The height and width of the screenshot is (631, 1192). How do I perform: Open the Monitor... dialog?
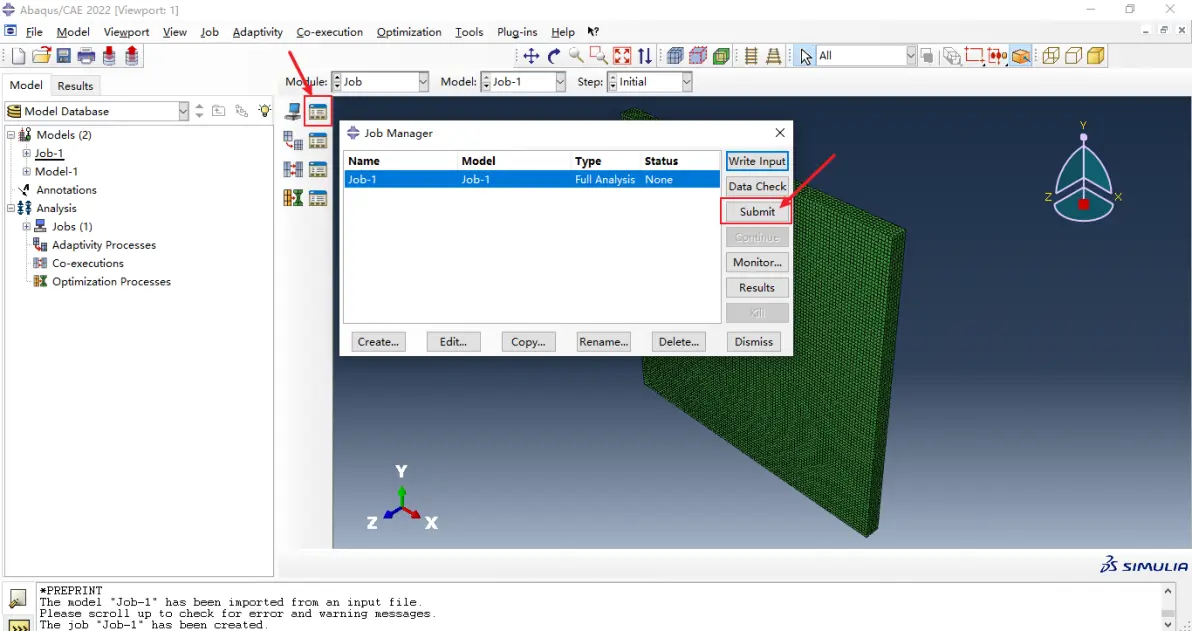click(x=757, y=262)
